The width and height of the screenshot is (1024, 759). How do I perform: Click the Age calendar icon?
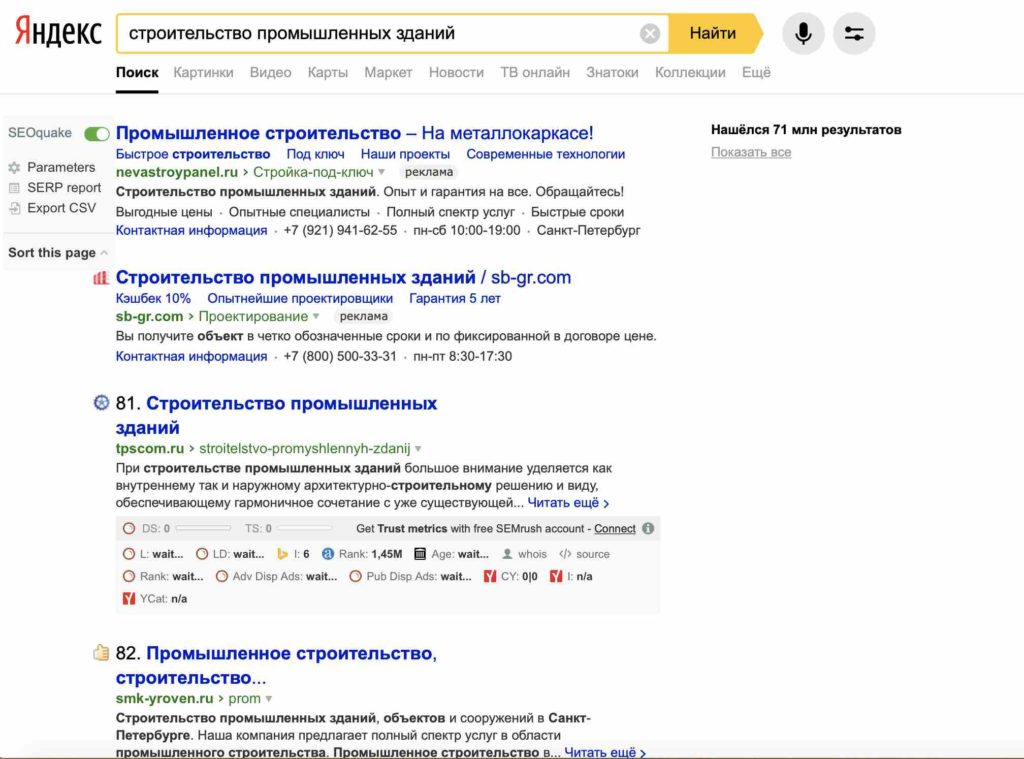coord(420,554)
